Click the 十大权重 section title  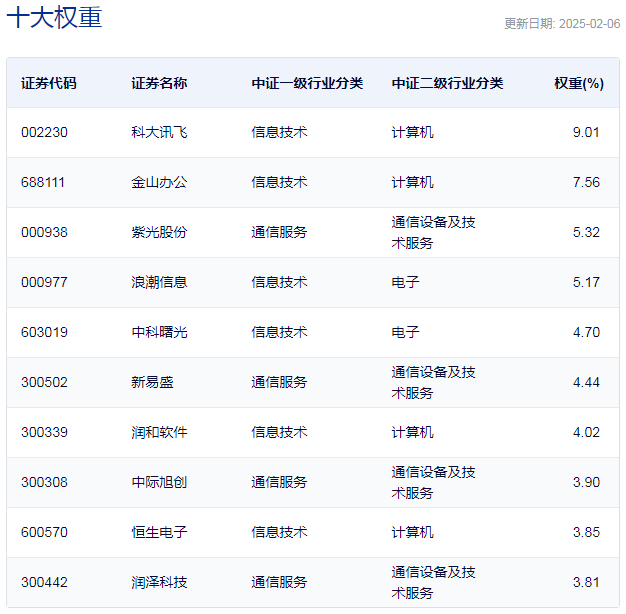point(54,18)
